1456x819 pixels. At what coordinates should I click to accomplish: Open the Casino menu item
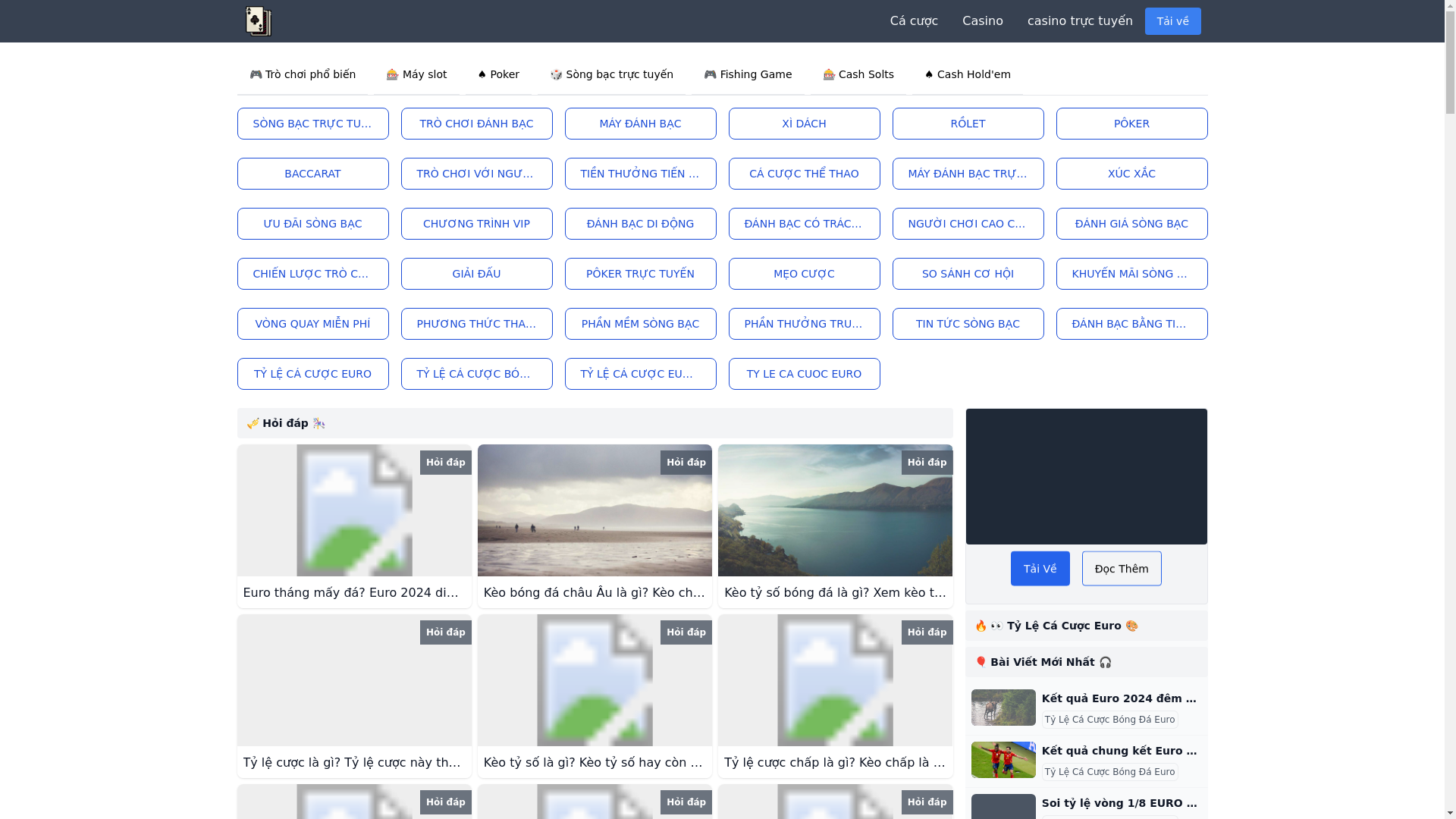983,21
